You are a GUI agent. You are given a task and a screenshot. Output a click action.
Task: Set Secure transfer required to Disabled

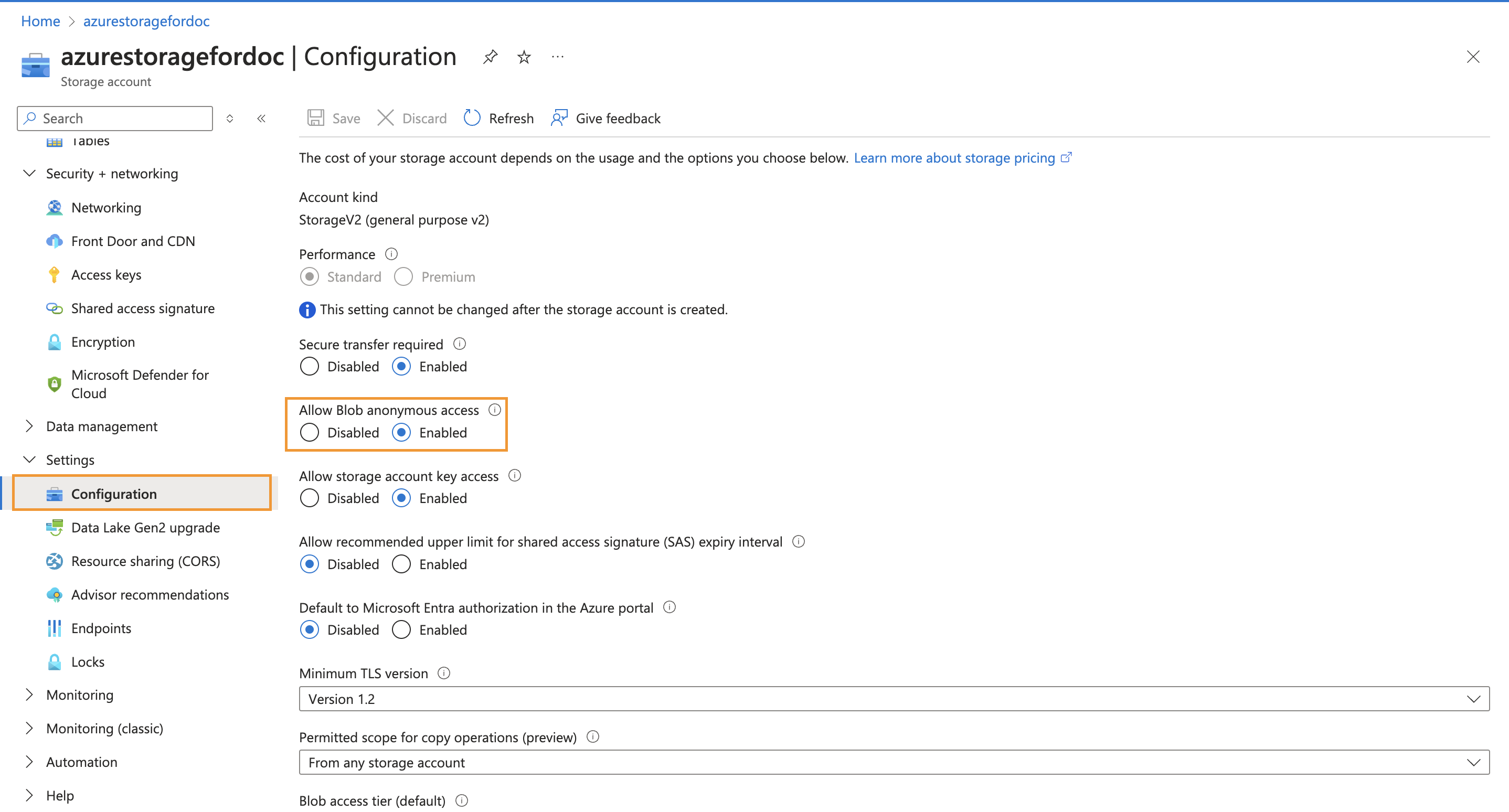coord(309,367)
